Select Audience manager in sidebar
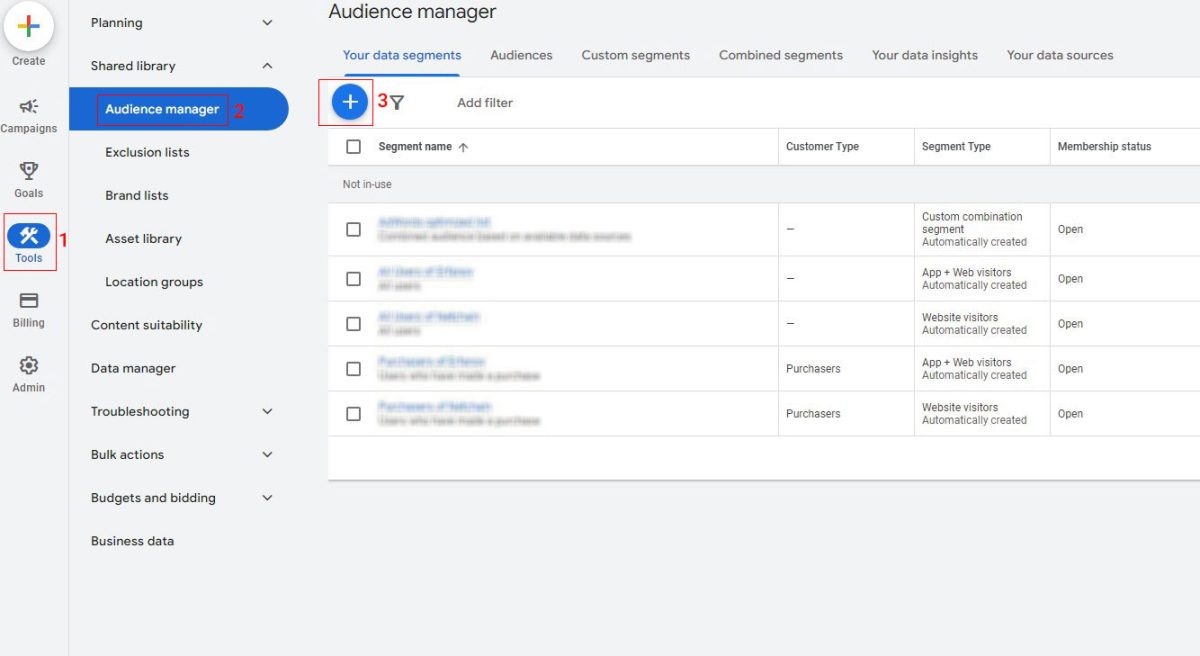Screen dimensions: 1200x656 point(179,109)
